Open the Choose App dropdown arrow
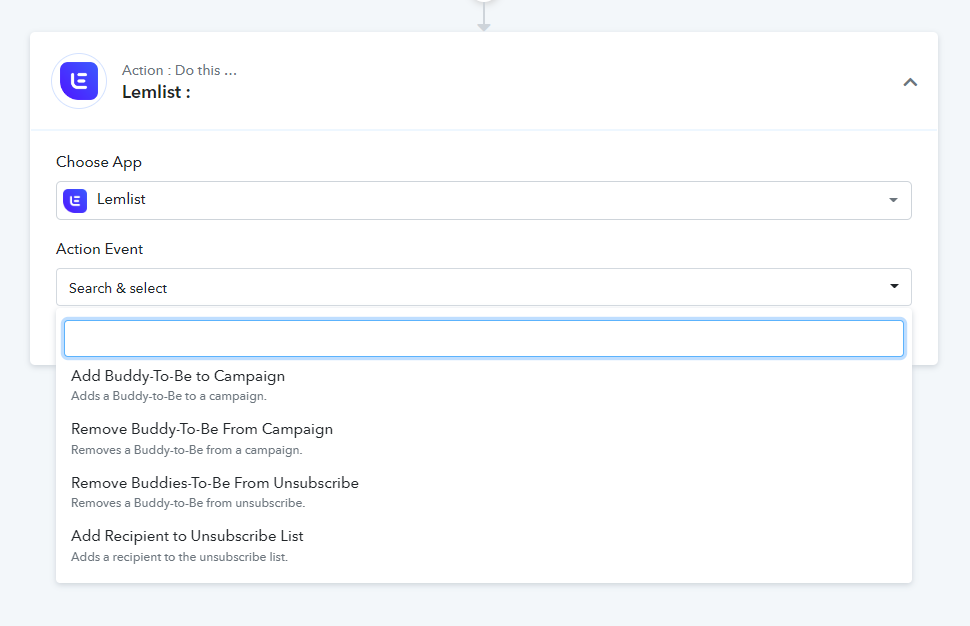Screen dimensions: 970x626 tap(893, 200)
